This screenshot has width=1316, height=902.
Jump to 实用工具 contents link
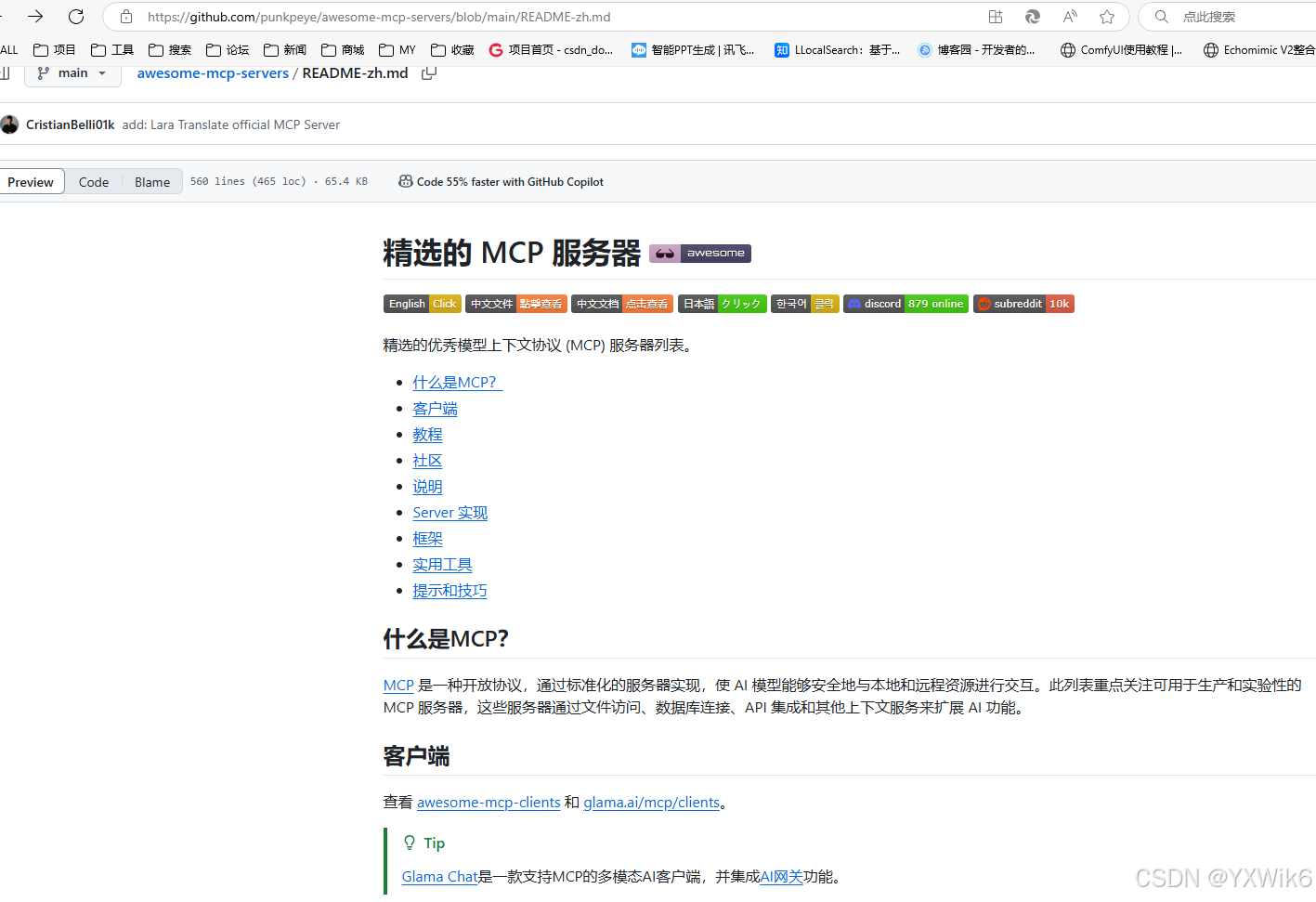pos(443,565)
